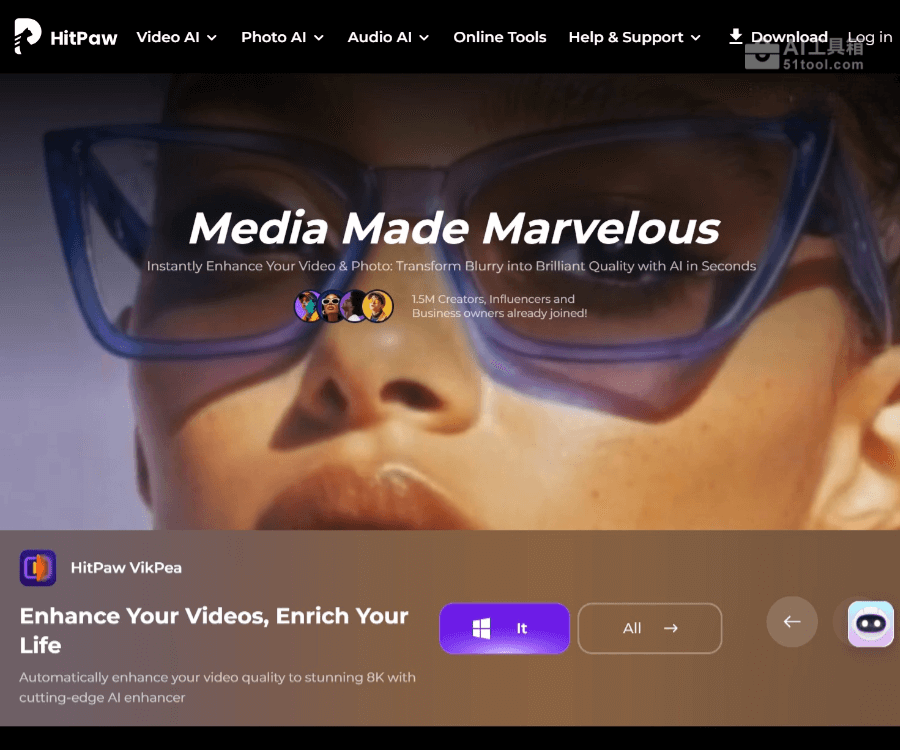Go to Online Tools in the navbar
Screen dimensions: 900x750
500,37
